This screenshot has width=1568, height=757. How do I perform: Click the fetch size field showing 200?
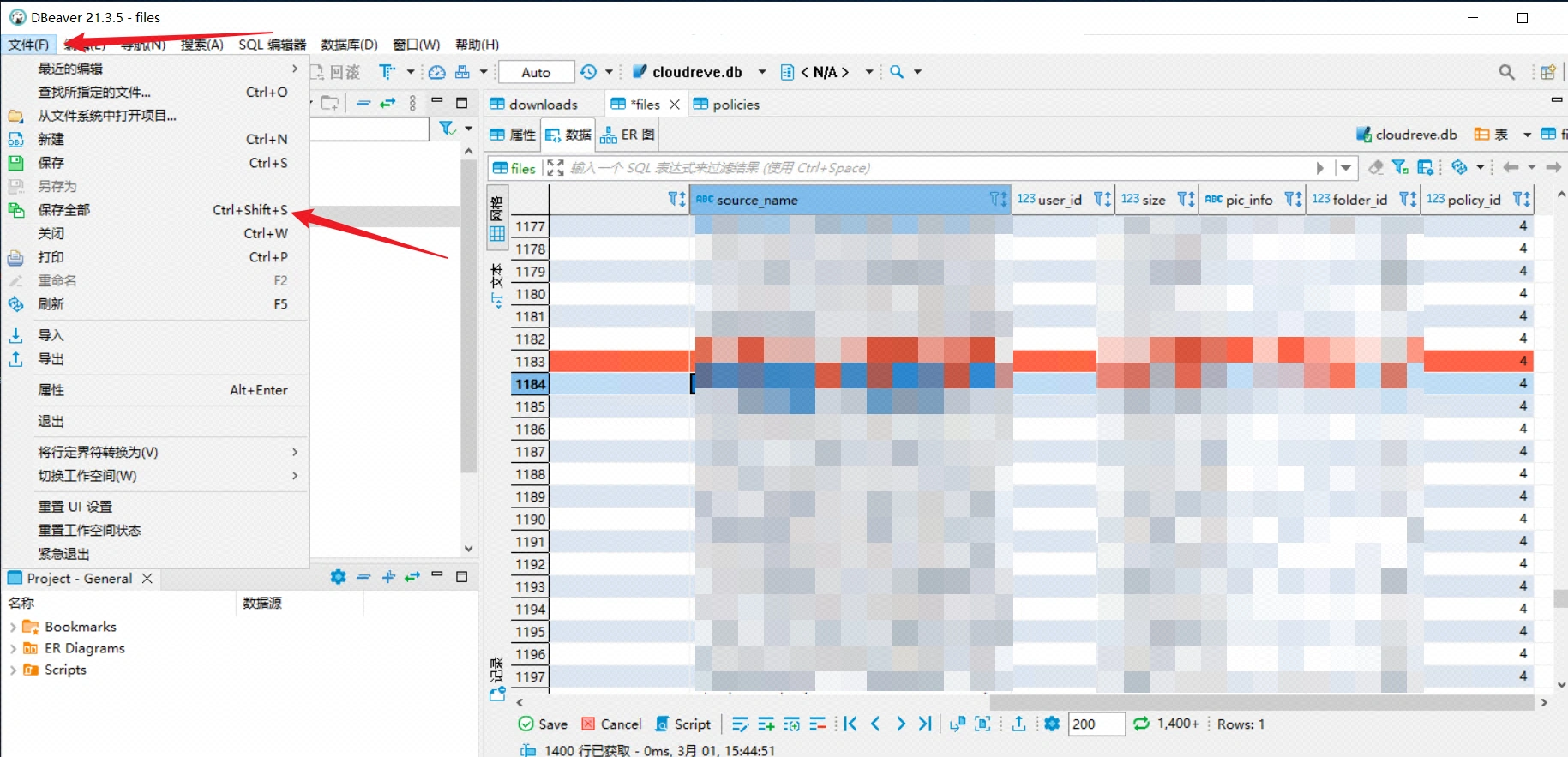tap(1096, 724)
